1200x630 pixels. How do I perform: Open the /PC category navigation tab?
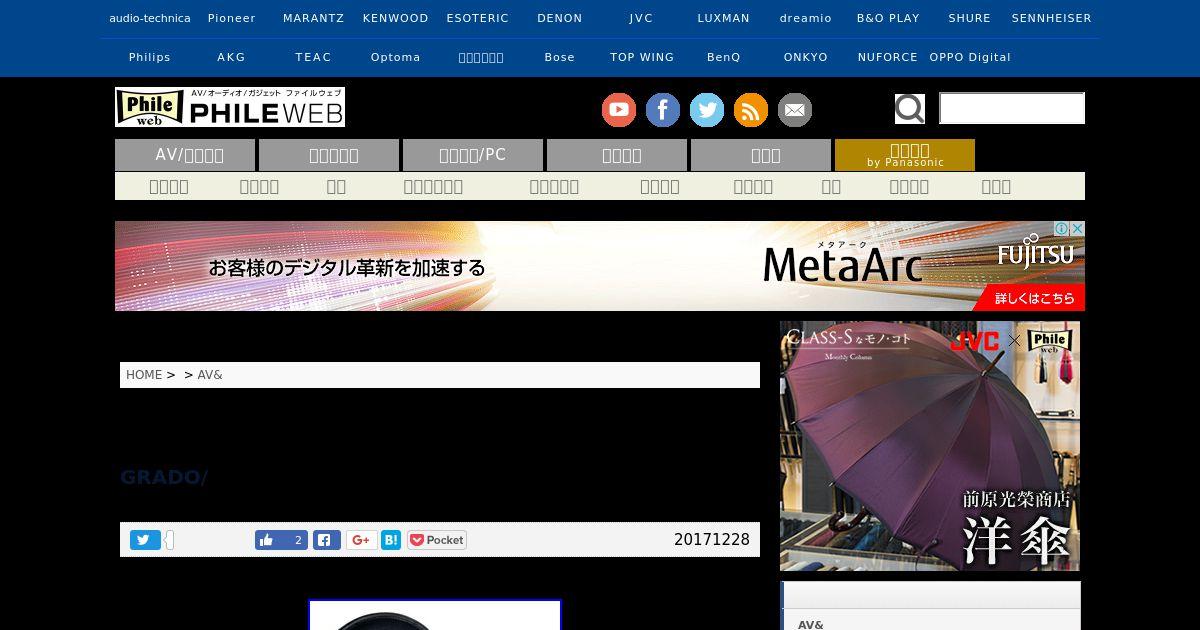coord(473,155)
